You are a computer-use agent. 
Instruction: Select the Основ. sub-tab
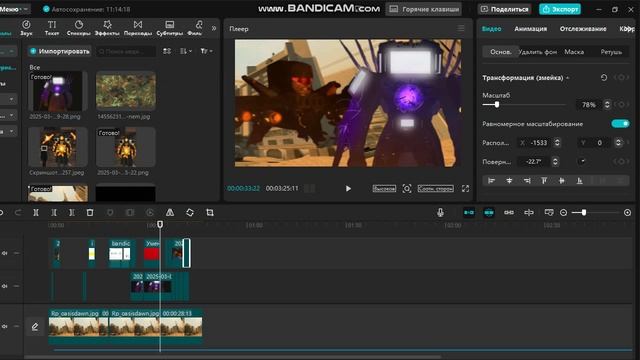click(x=500, y=52)
